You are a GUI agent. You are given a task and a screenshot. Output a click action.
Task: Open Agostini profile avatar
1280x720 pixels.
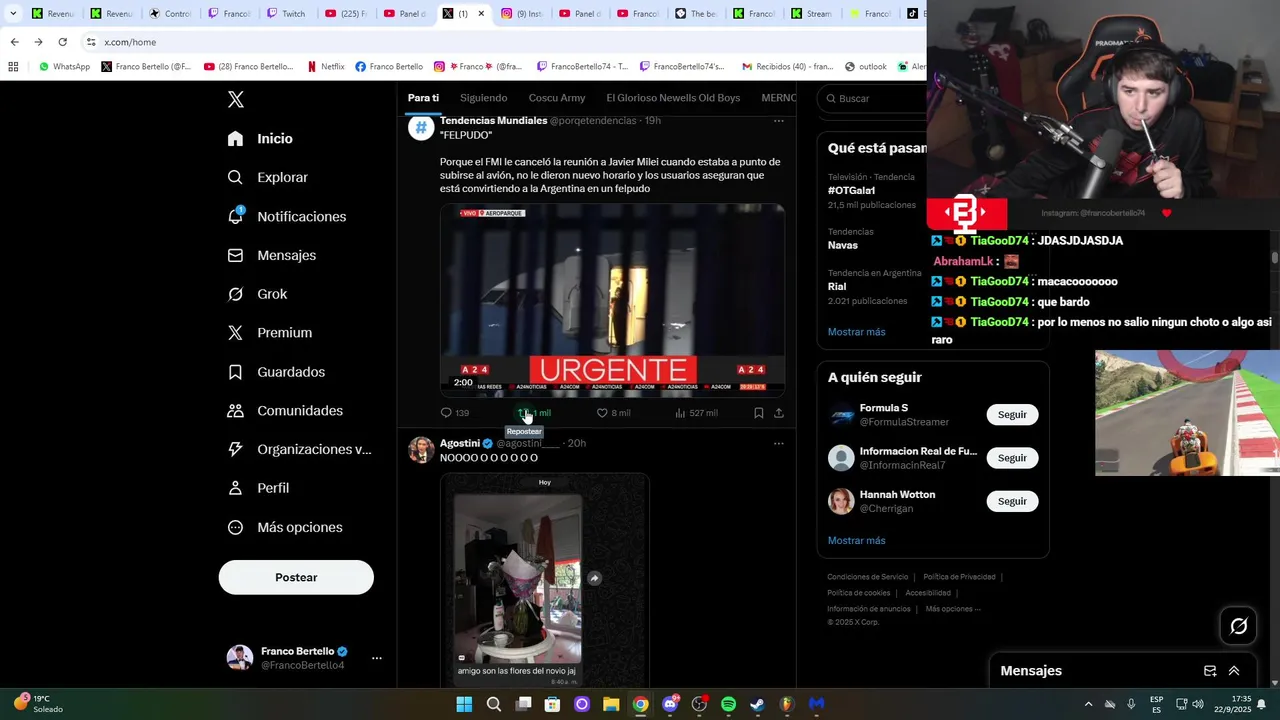pos(421,450)
